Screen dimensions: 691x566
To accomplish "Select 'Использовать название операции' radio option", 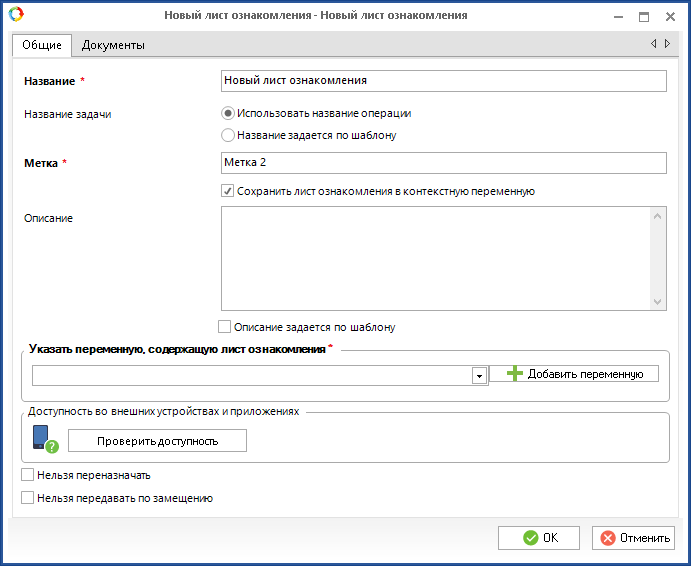I will pyautogui.click(x=228, y=114).
